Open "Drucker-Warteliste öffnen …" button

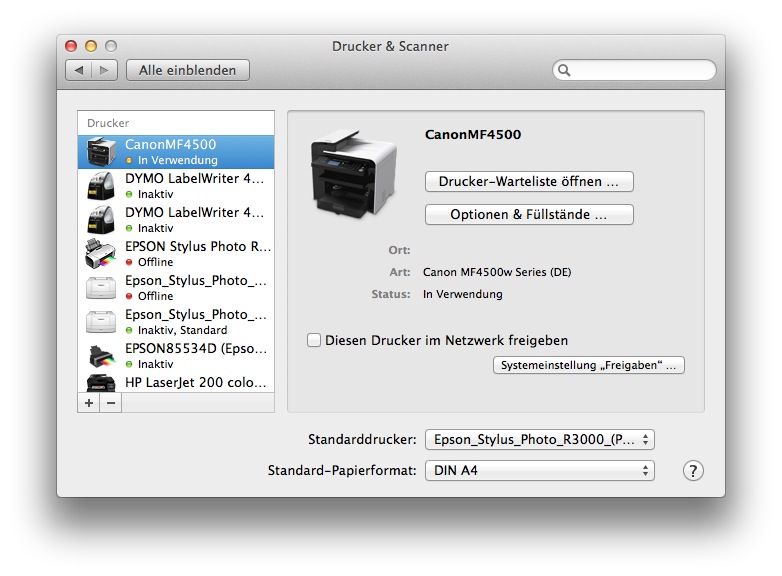coord(529,182)
